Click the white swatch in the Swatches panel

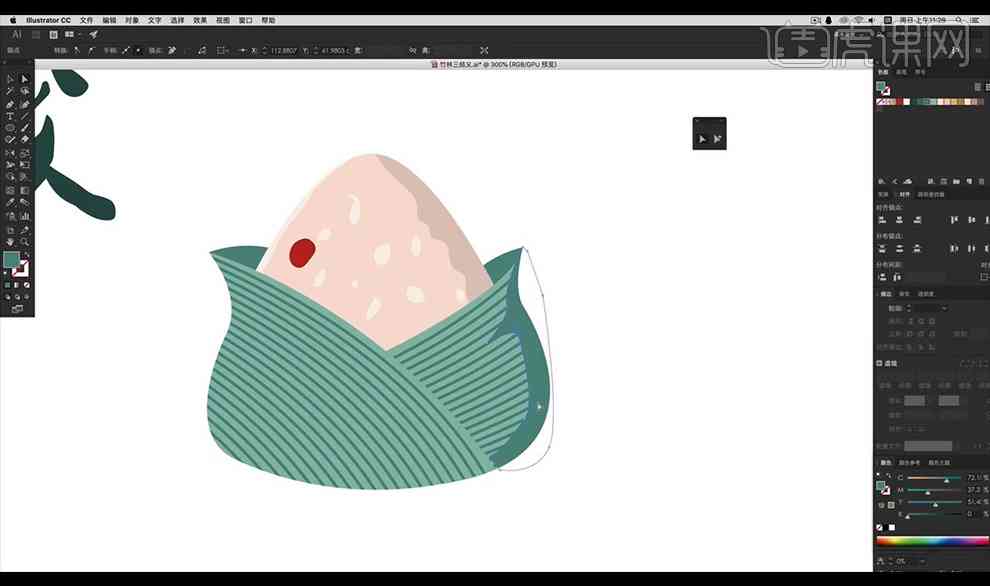[x=907, y=101]
